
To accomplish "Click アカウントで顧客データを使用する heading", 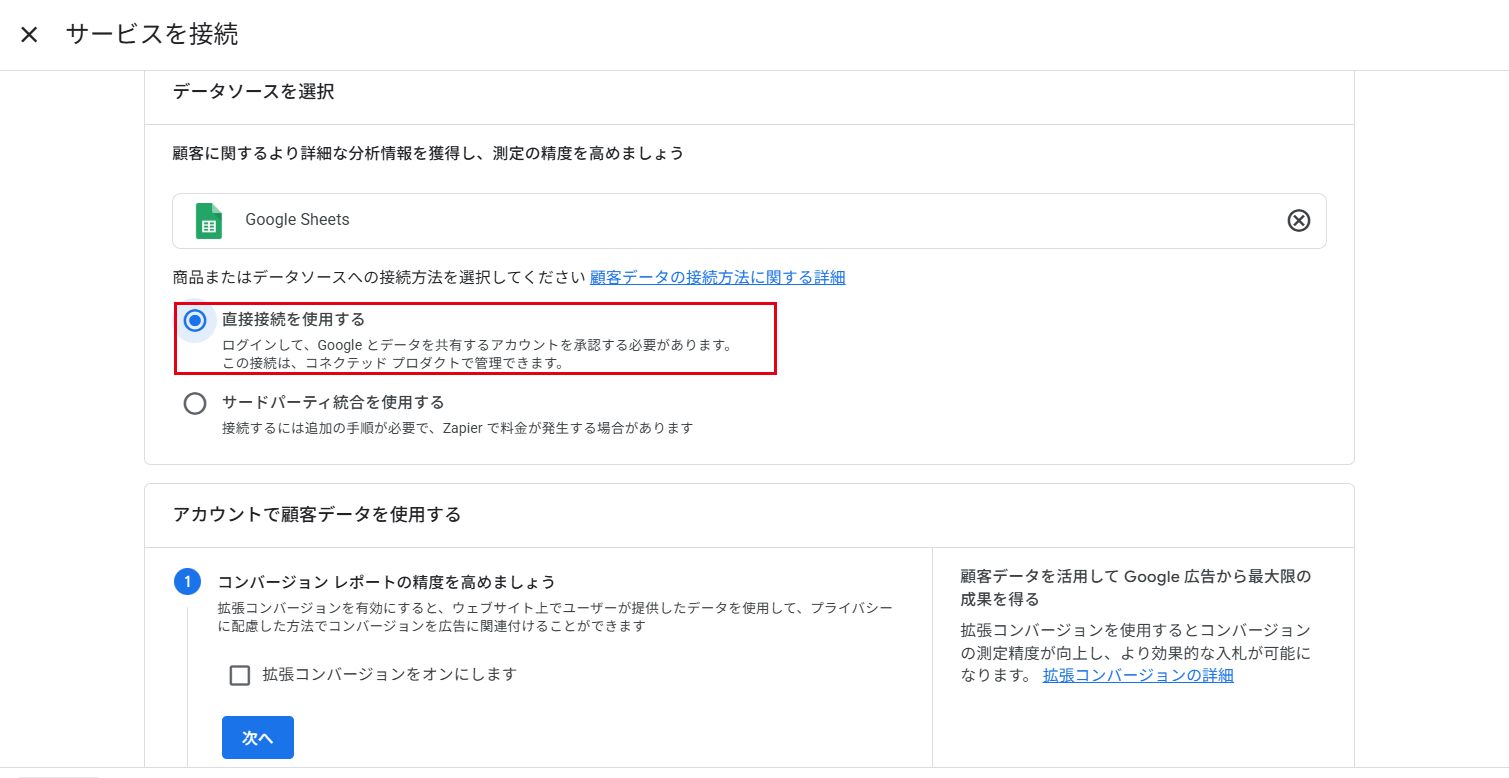I will [317, 515].
